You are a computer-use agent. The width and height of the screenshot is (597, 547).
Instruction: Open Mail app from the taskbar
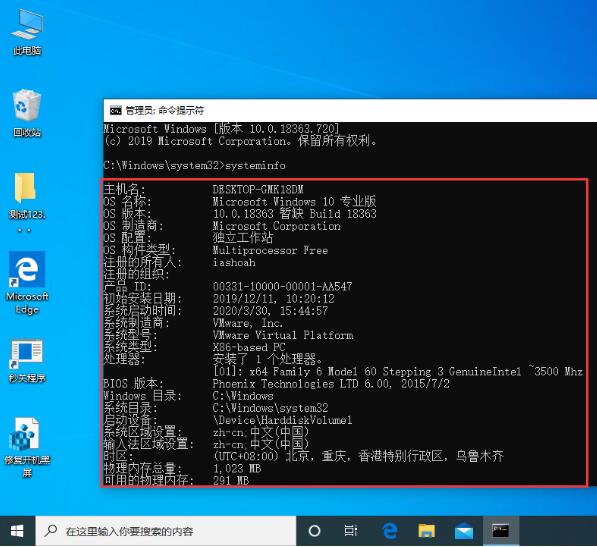tap(464, 531)
